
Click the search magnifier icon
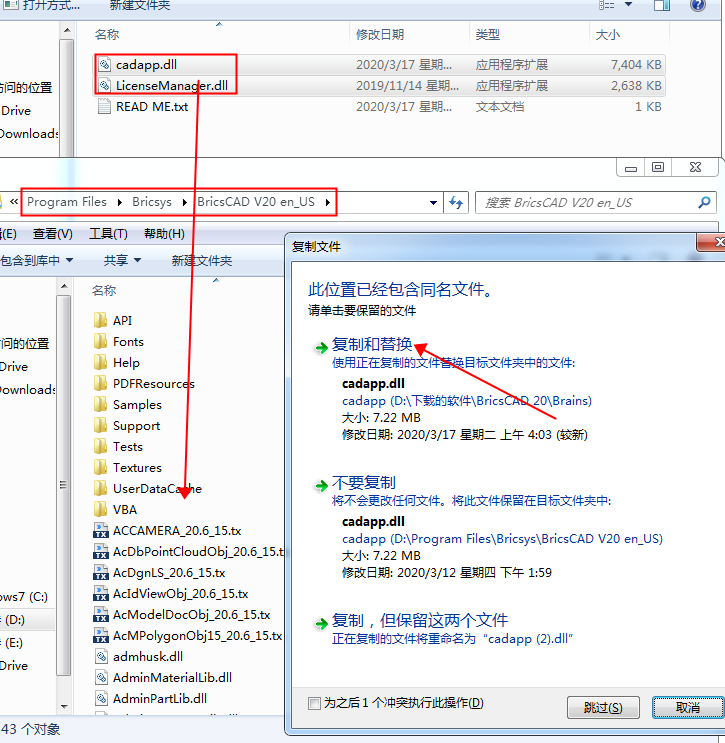[704, 202]
